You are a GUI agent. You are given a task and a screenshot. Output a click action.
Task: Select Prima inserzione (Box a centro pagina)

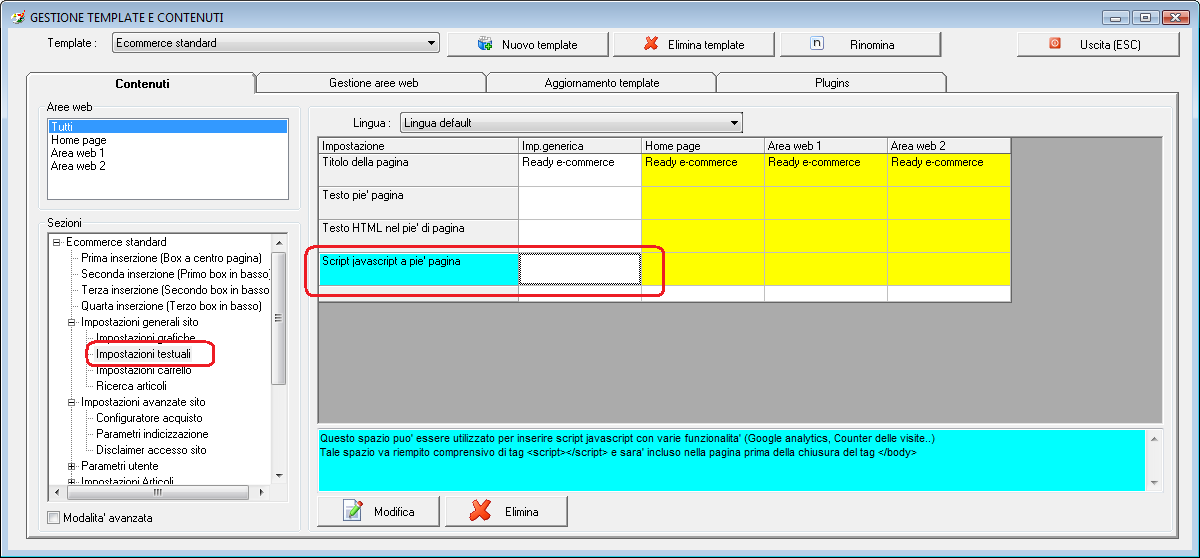[x=171, y=258]
